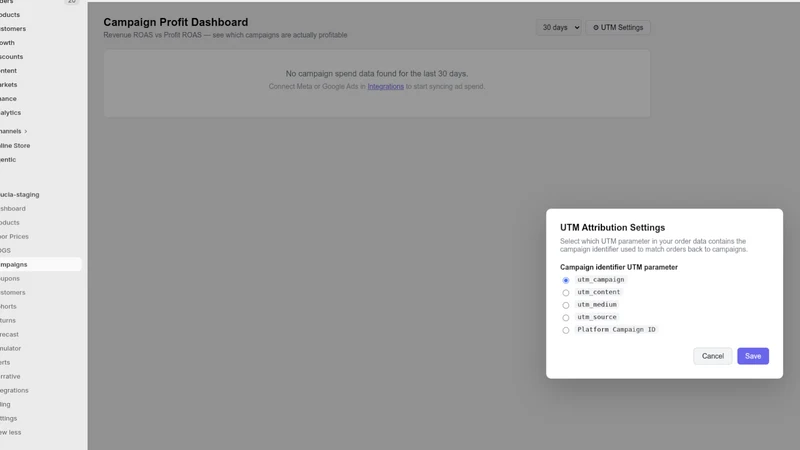Open Integrations sidebar item
This screenshot has height=450, width=800.
[14, 390]
